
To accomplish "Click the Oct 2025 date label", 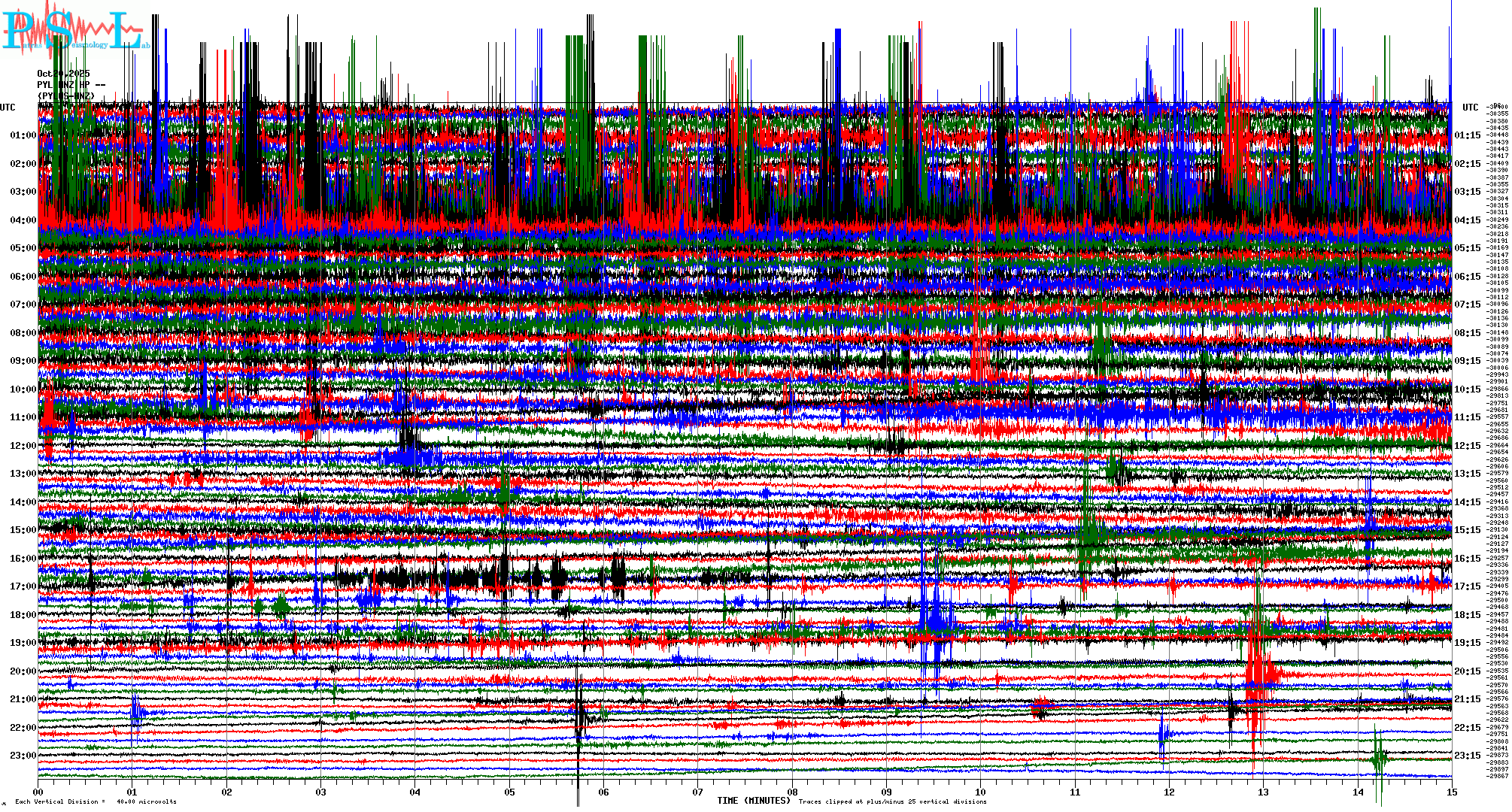I will point(63,74).
